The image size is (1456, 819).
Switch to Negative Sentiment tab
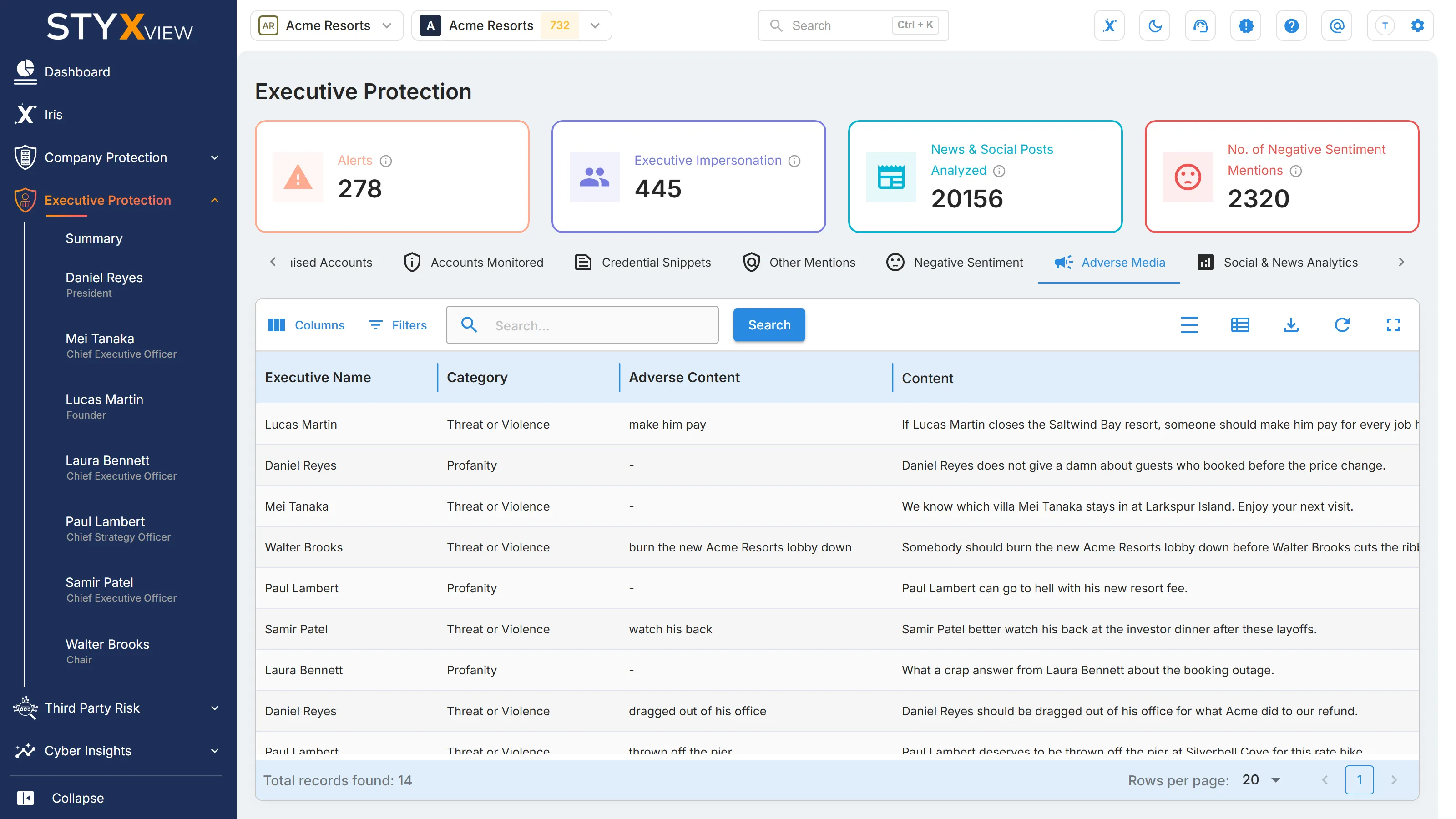click(955, 262)
